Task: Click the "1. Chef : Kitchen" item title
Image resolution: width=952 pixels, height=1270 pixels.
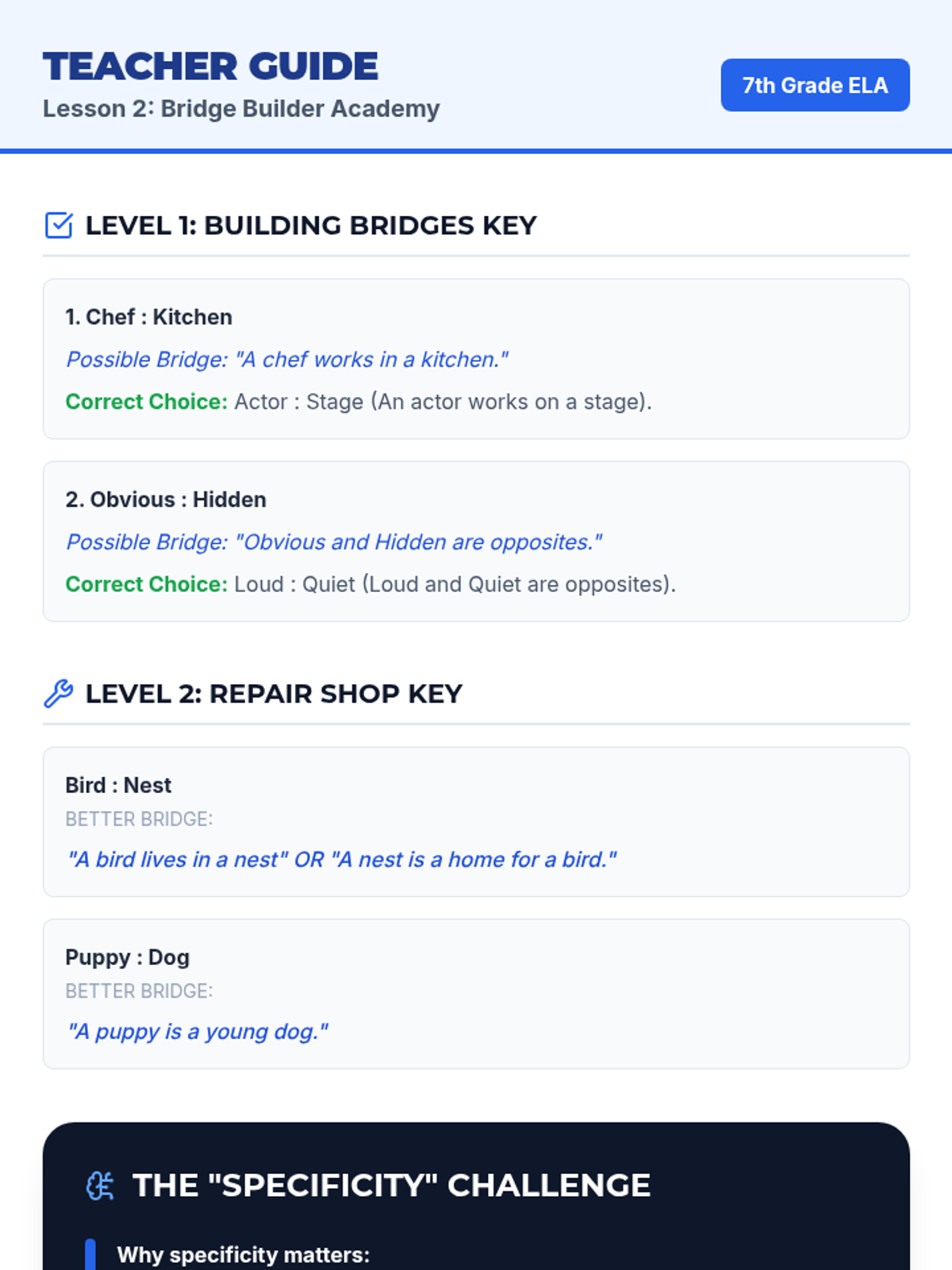Action: pos(149,317)
